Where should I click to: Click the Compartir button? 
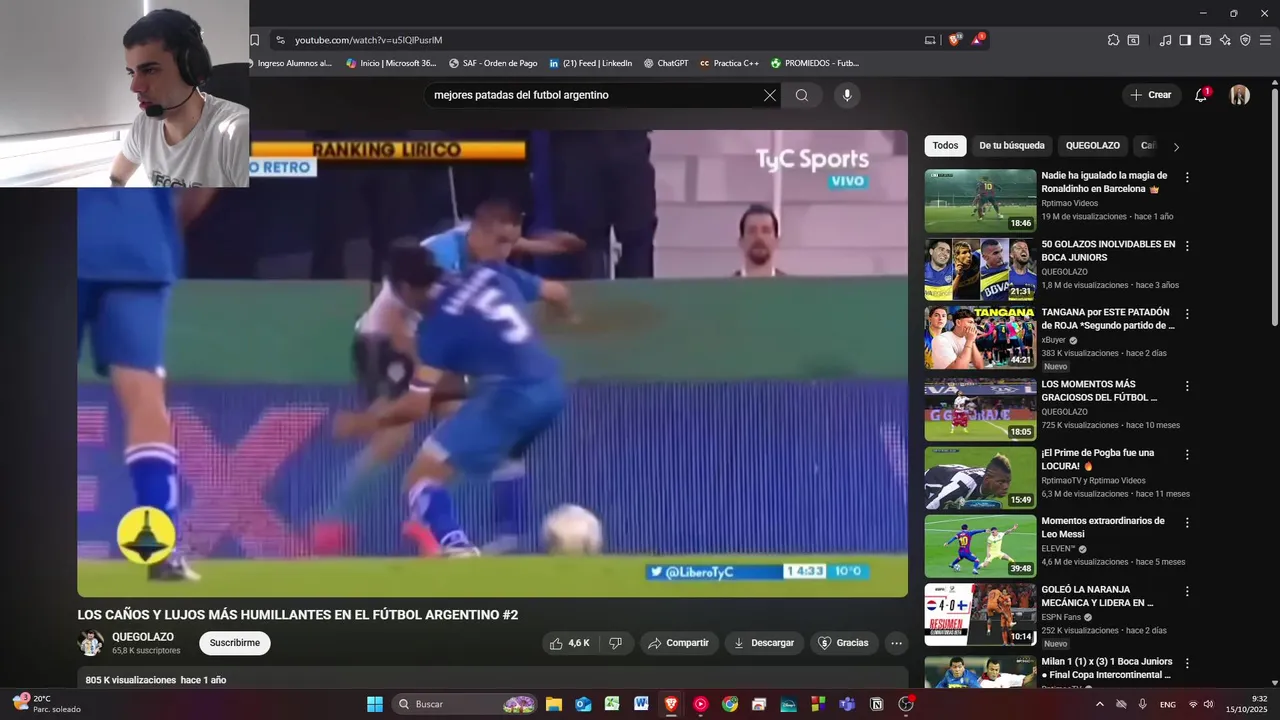678,643
